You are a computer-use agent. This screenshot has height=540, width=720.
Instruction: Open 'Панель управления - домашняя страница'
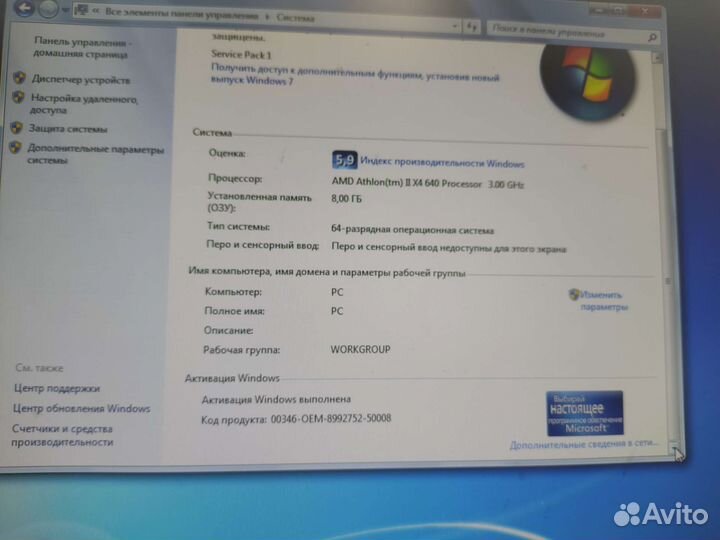pyautogui.click(x=81, y=48)
